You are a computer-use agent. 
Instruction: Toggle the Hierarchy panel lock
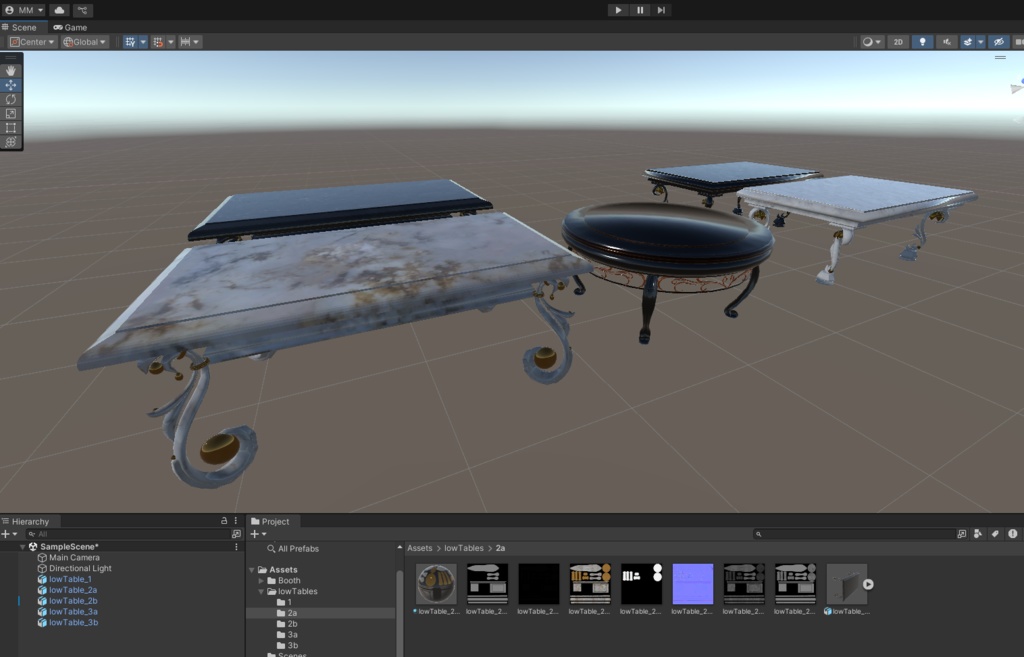[x=224, y=521]
